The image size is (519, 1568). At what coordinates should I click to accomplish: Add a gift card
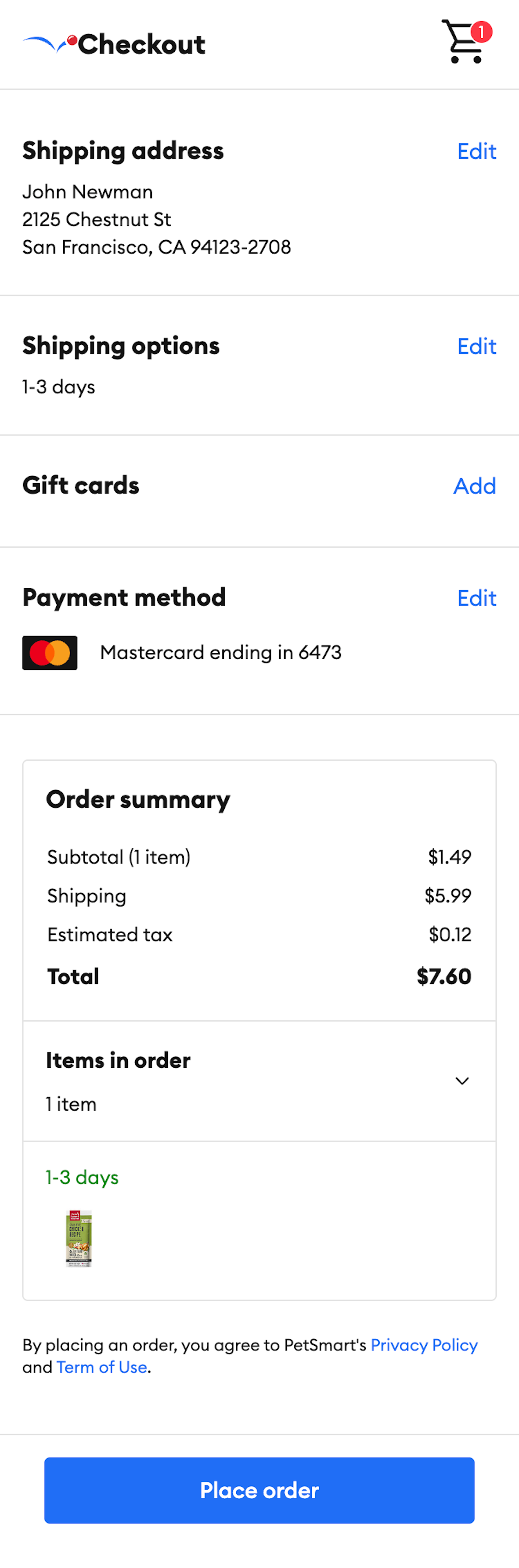[475, 486]
